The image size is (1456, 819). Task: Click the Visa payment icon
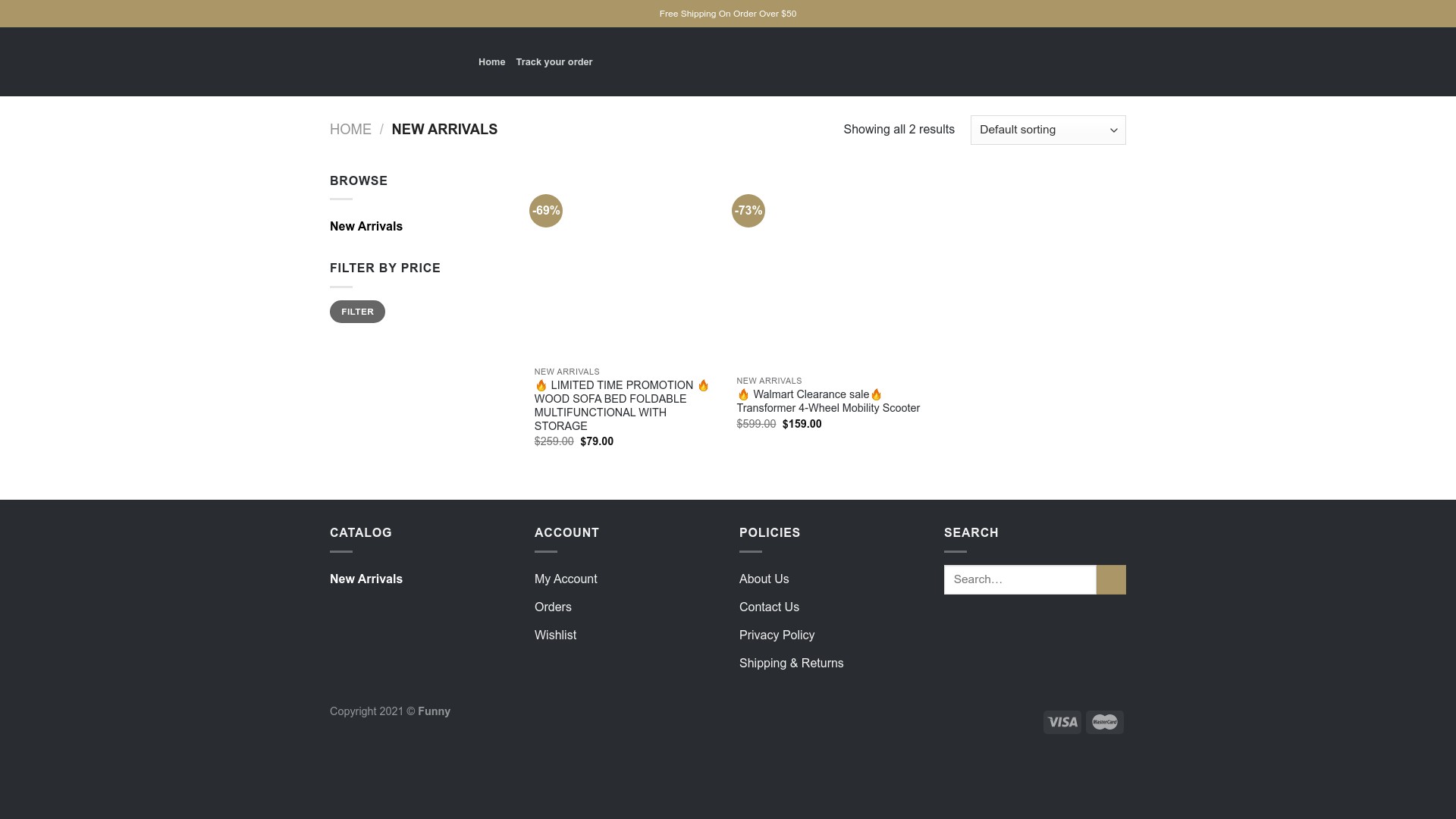click(x=1062, y=722)
